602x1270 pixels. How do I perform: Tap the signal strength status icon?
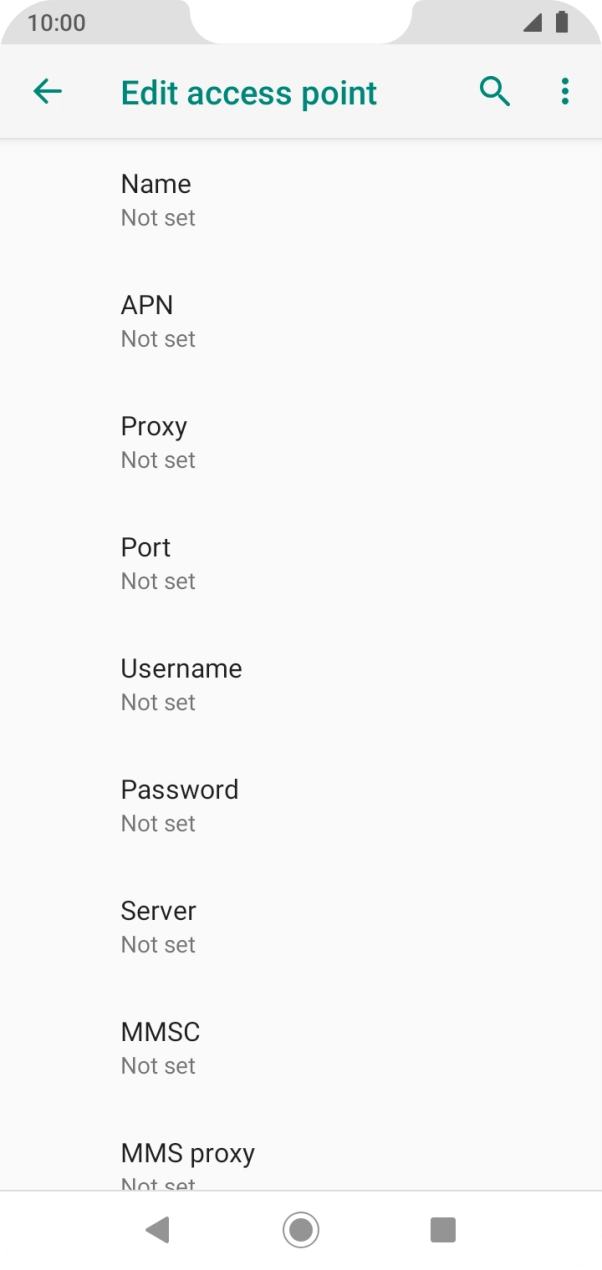pos(532,22)
